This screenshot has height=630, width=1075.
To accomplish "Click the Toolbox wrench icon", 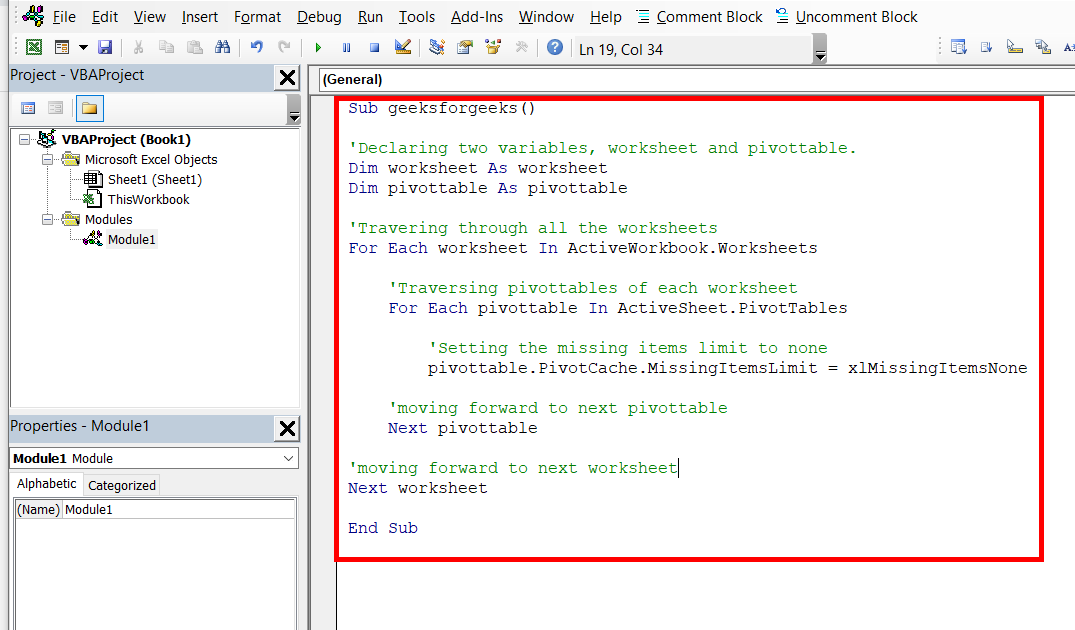I will 522,47.
